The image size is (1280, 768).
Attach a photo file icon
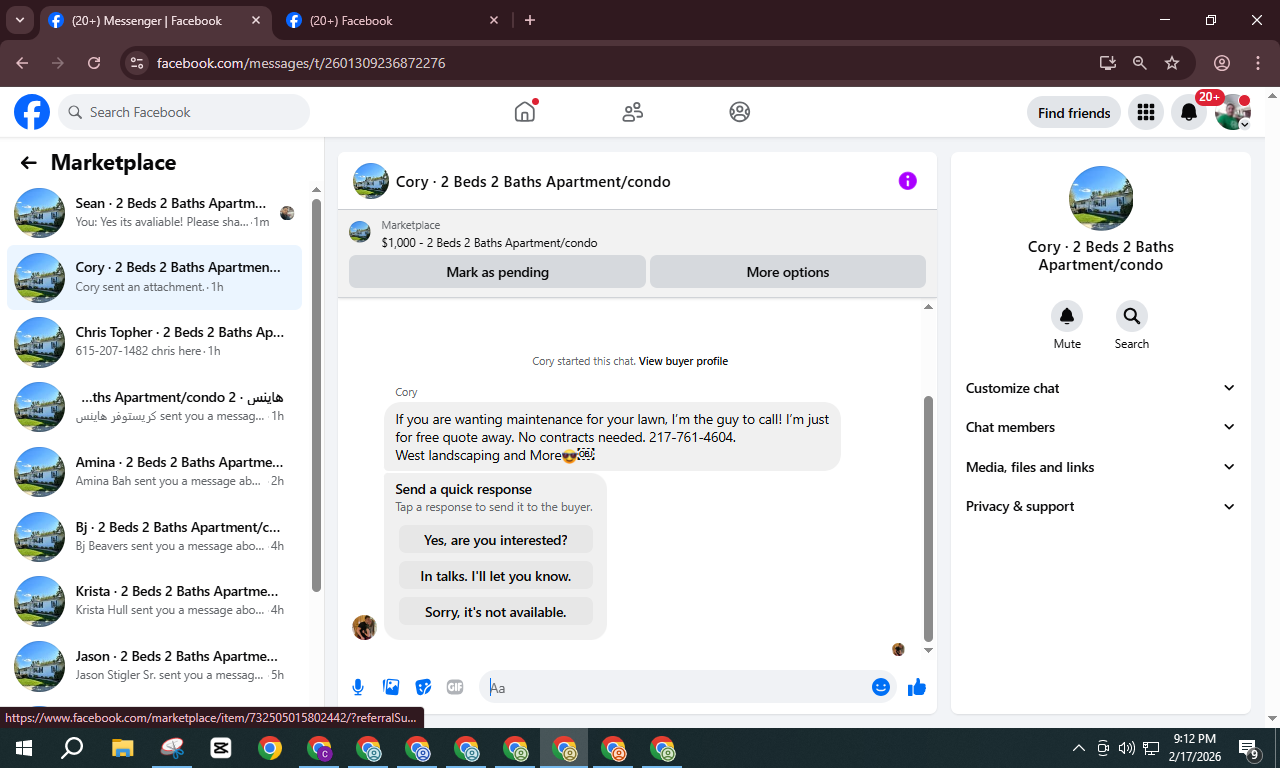(391, 687)
